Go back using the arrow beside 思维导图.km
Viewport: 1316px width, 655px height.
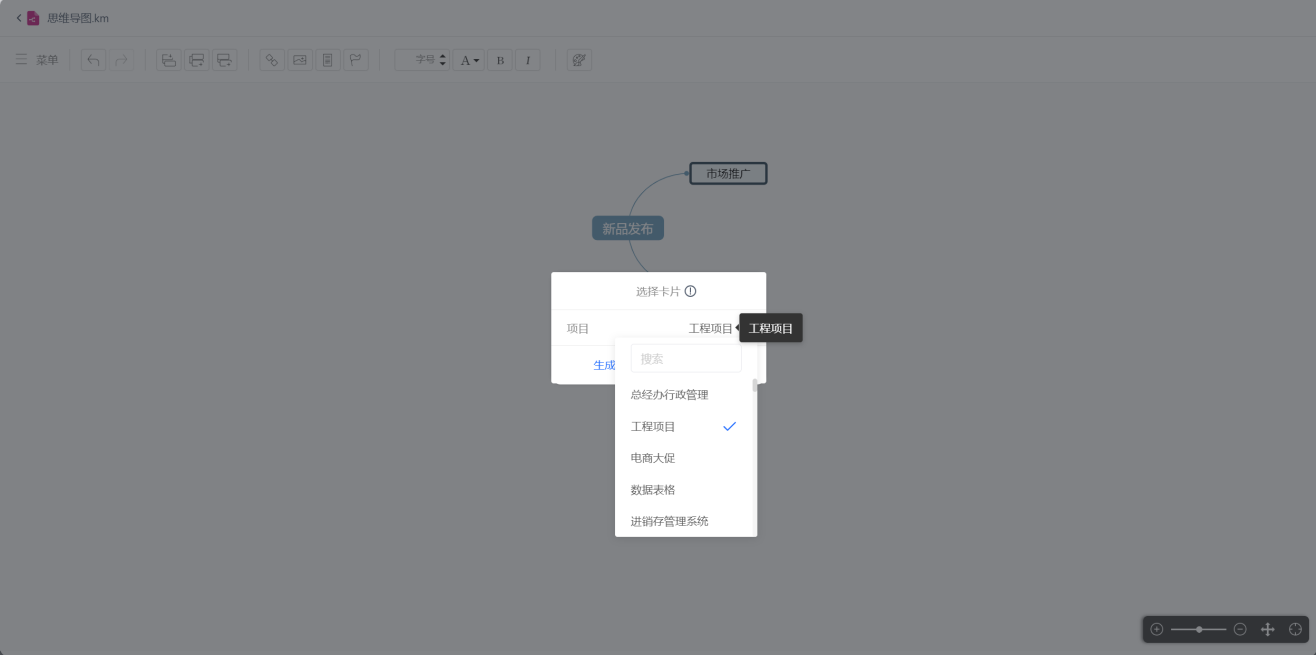18,18
